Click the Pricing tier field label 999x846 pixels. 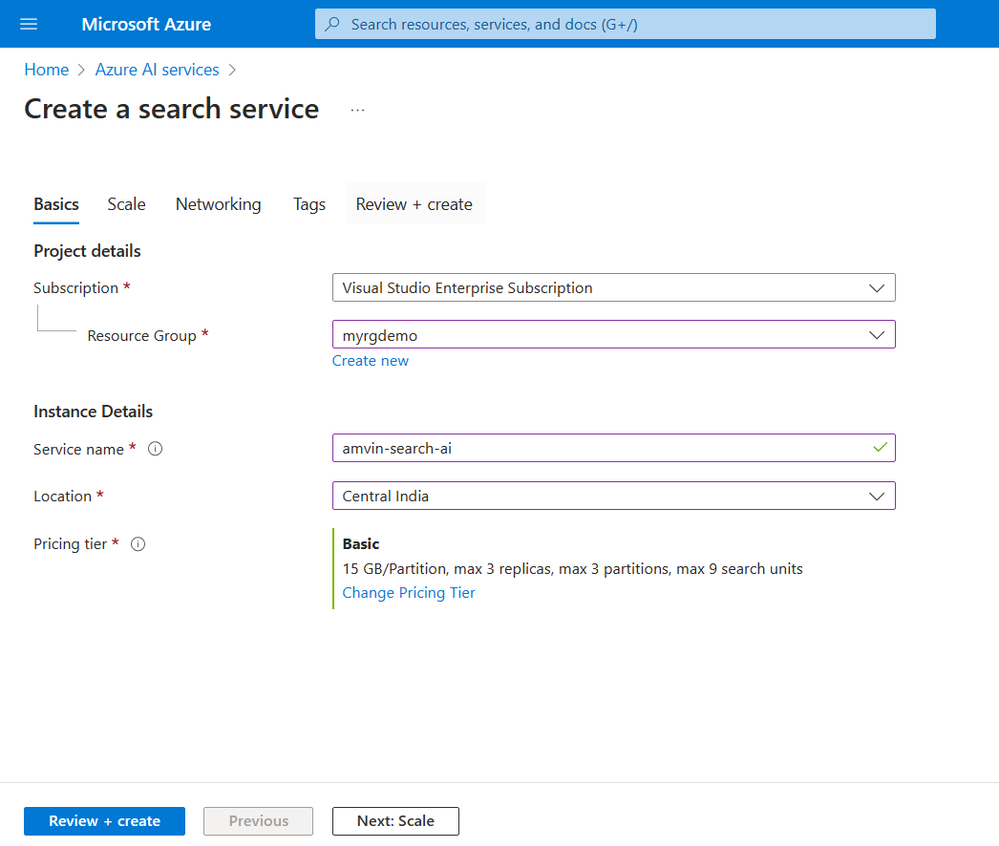coord(70,544)
